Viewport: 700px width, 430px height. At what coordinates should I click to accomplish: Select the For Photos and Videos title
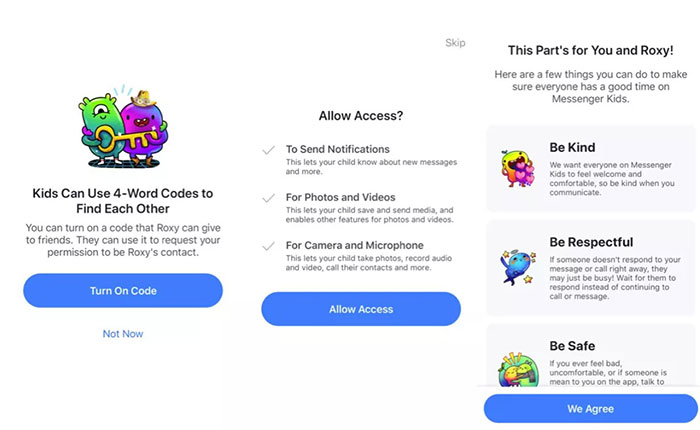[340, 197]
